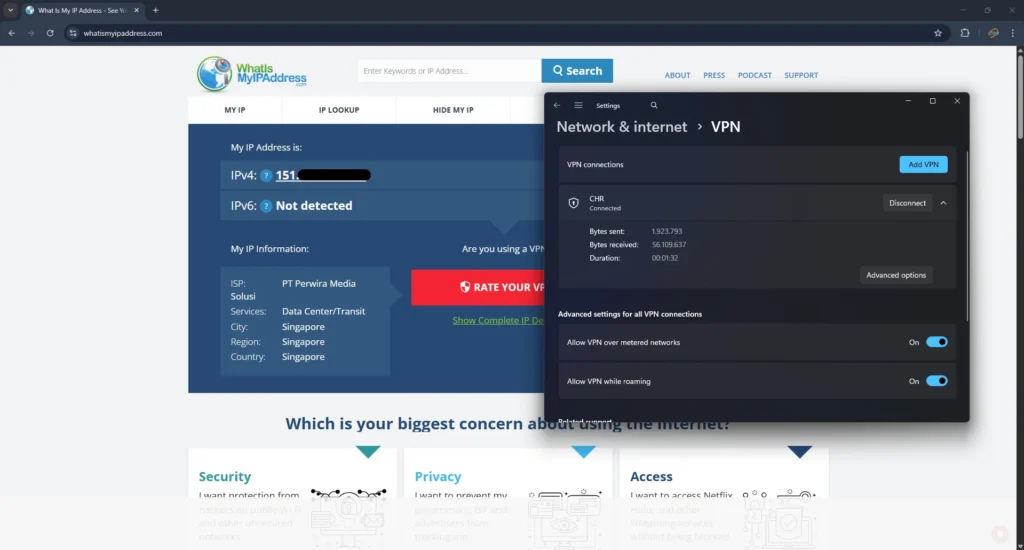Click the CHR VPN shield icon
This screenshot has width=1024, height=550.
click(573, 203)
